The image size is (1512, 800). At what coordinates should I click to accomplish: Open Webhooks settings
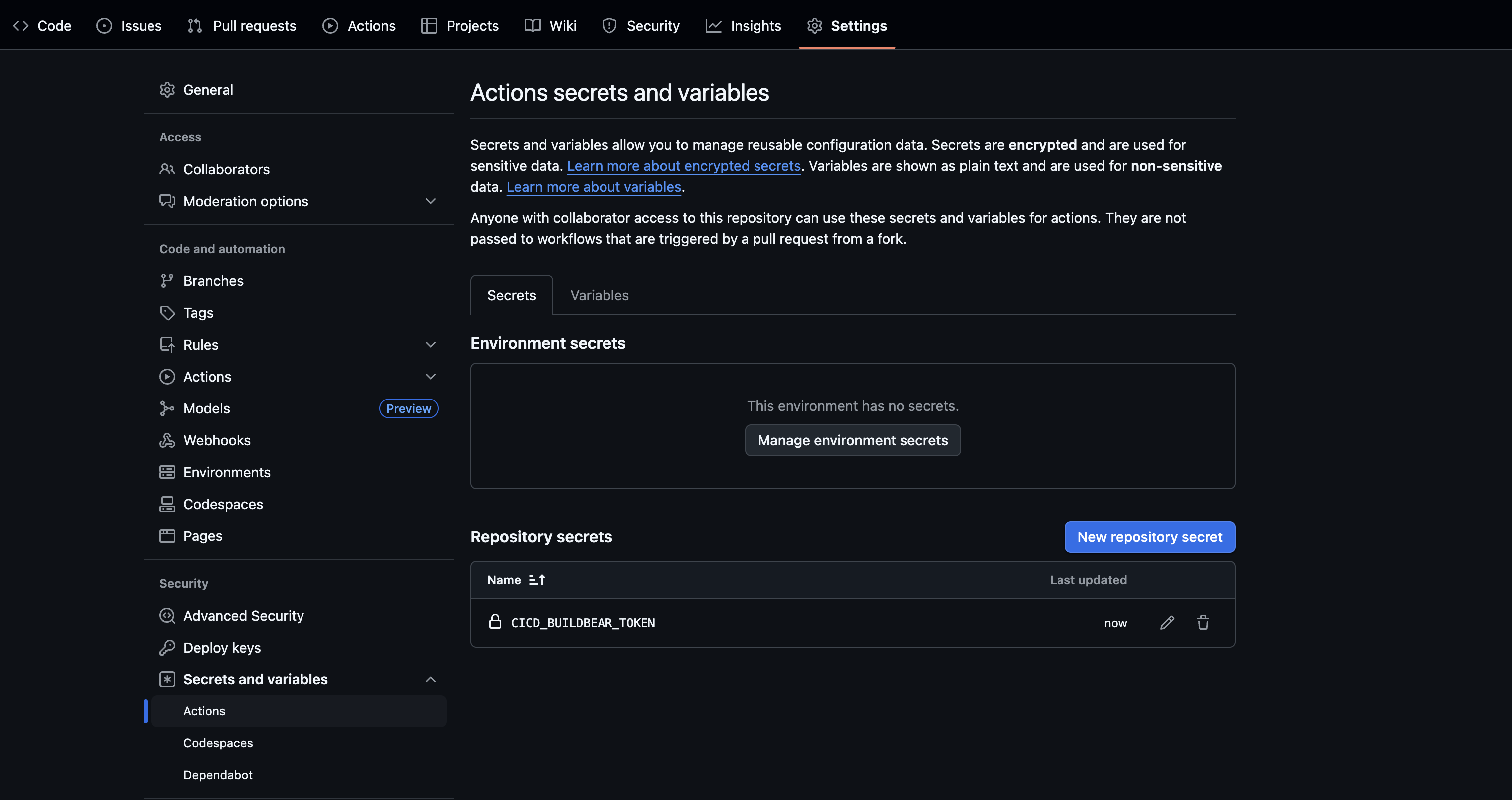click(x=217, y=440)
